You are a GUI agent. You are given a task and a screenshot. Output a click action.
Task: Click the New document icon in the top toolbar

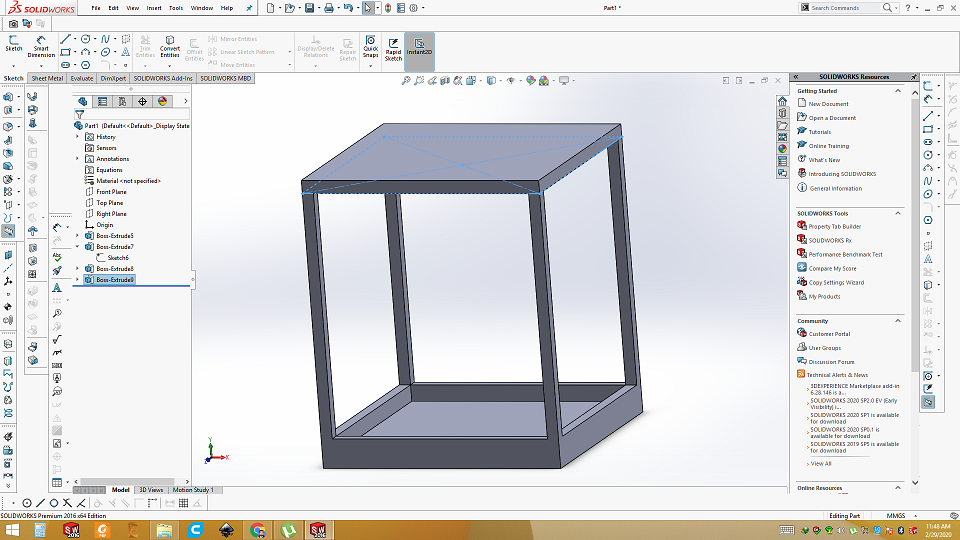tap(271, 8)
